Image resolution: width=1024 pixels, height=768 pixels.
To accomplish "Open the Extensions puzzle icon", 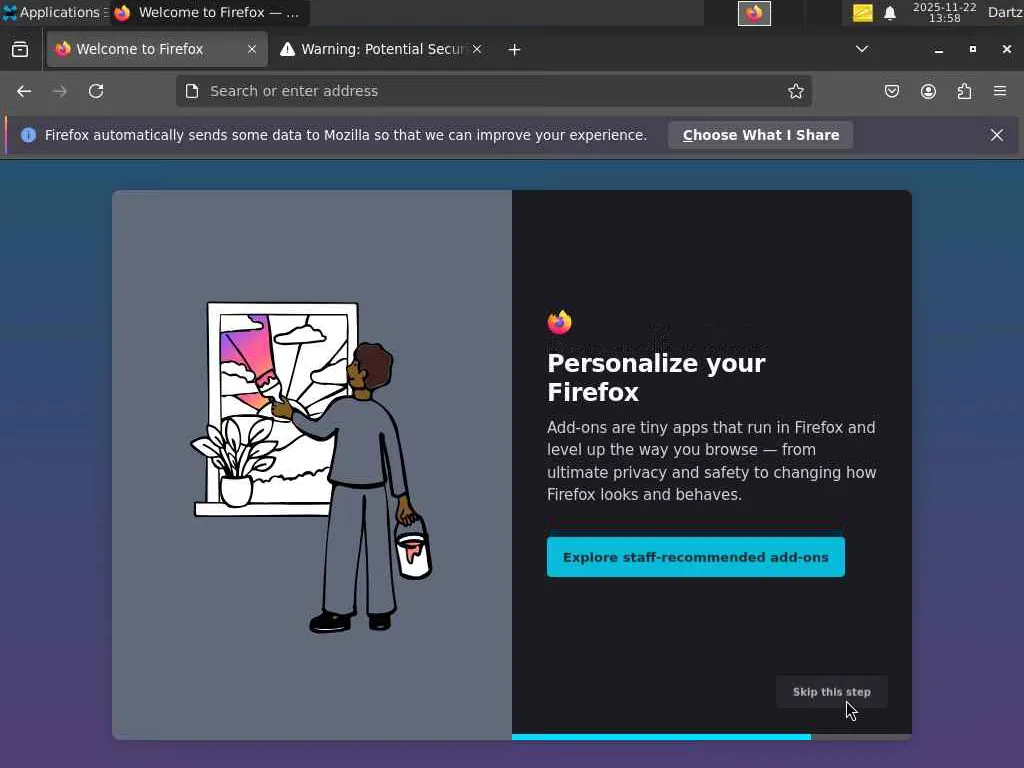I will pyautogui.click(x=965, y=91).
